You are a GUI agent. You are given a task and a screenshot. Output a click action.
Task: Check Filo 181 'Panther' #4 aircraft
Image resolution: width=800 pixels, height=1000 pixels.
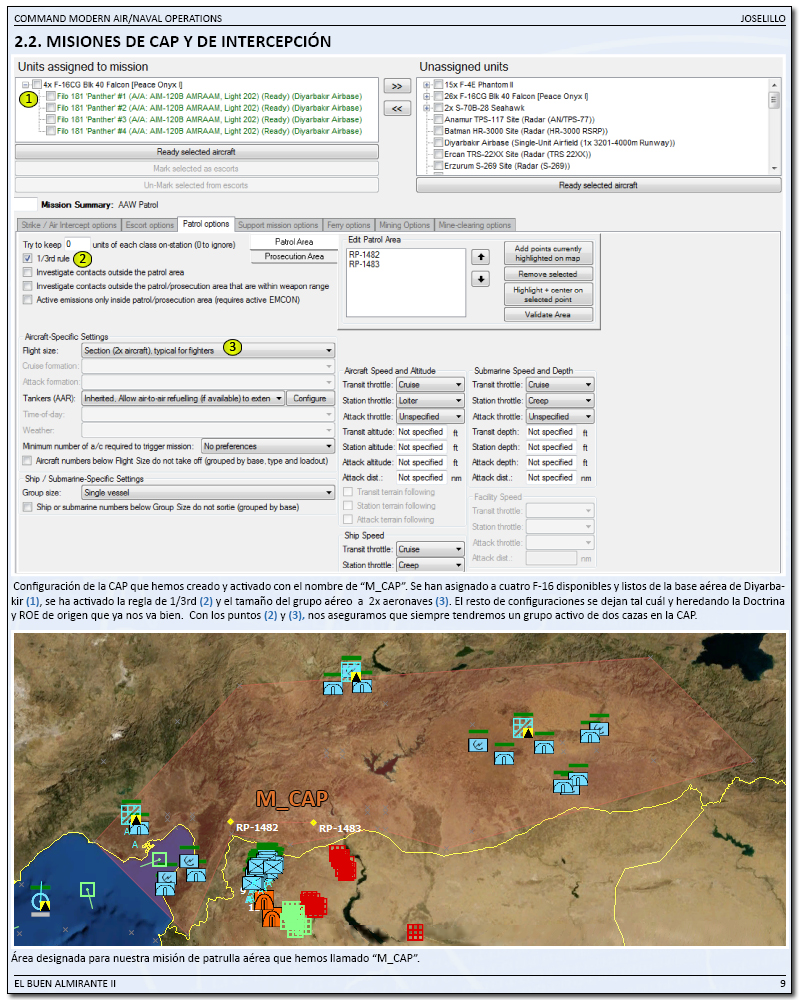pos(50,131)
